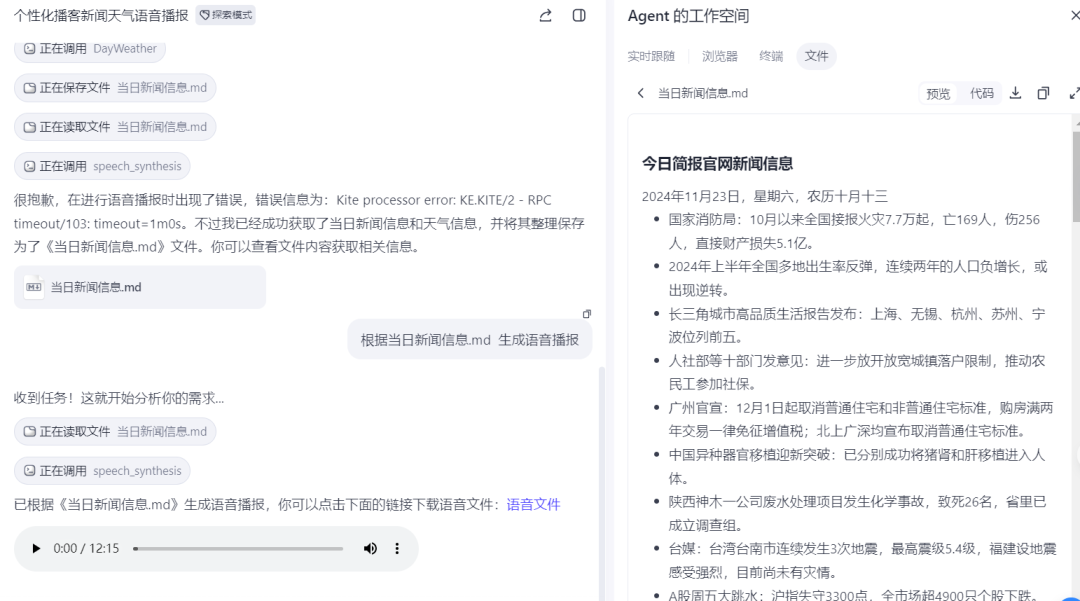This screenshot has height=601, width=1080.
Task: Click the 2024年上半年 birth rate news item
Action: [x=858, y=278]
